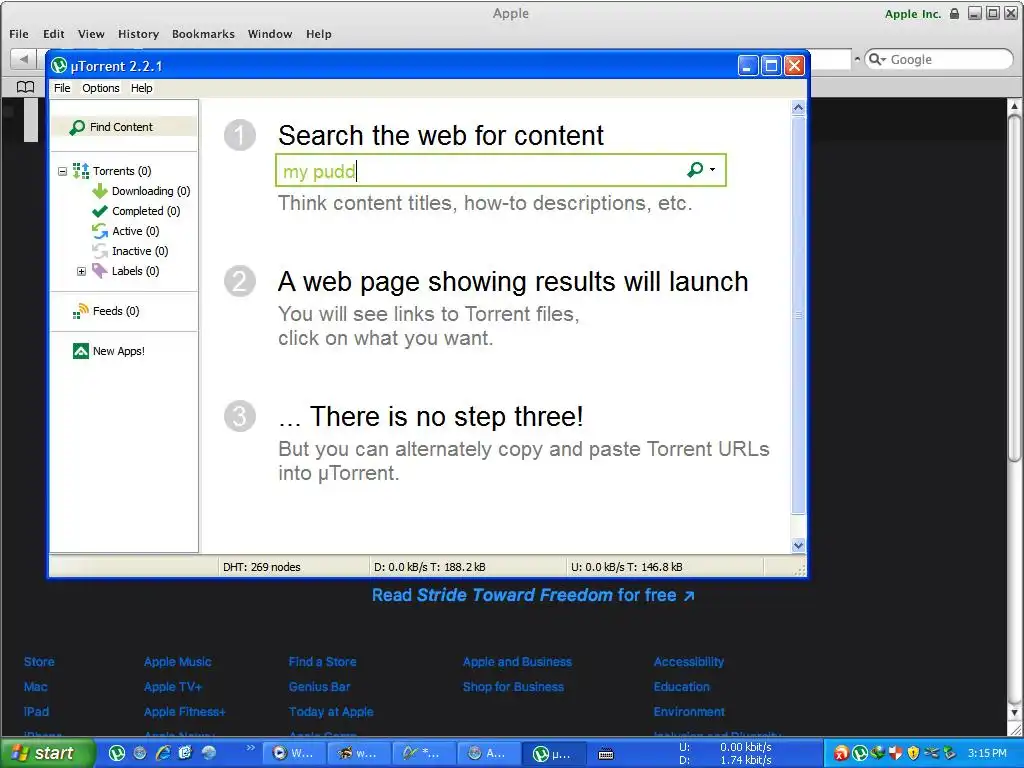Launch µTorrent from the quick launch bar
Viewport: 1024px width, 768px height.
click(117, 753)
